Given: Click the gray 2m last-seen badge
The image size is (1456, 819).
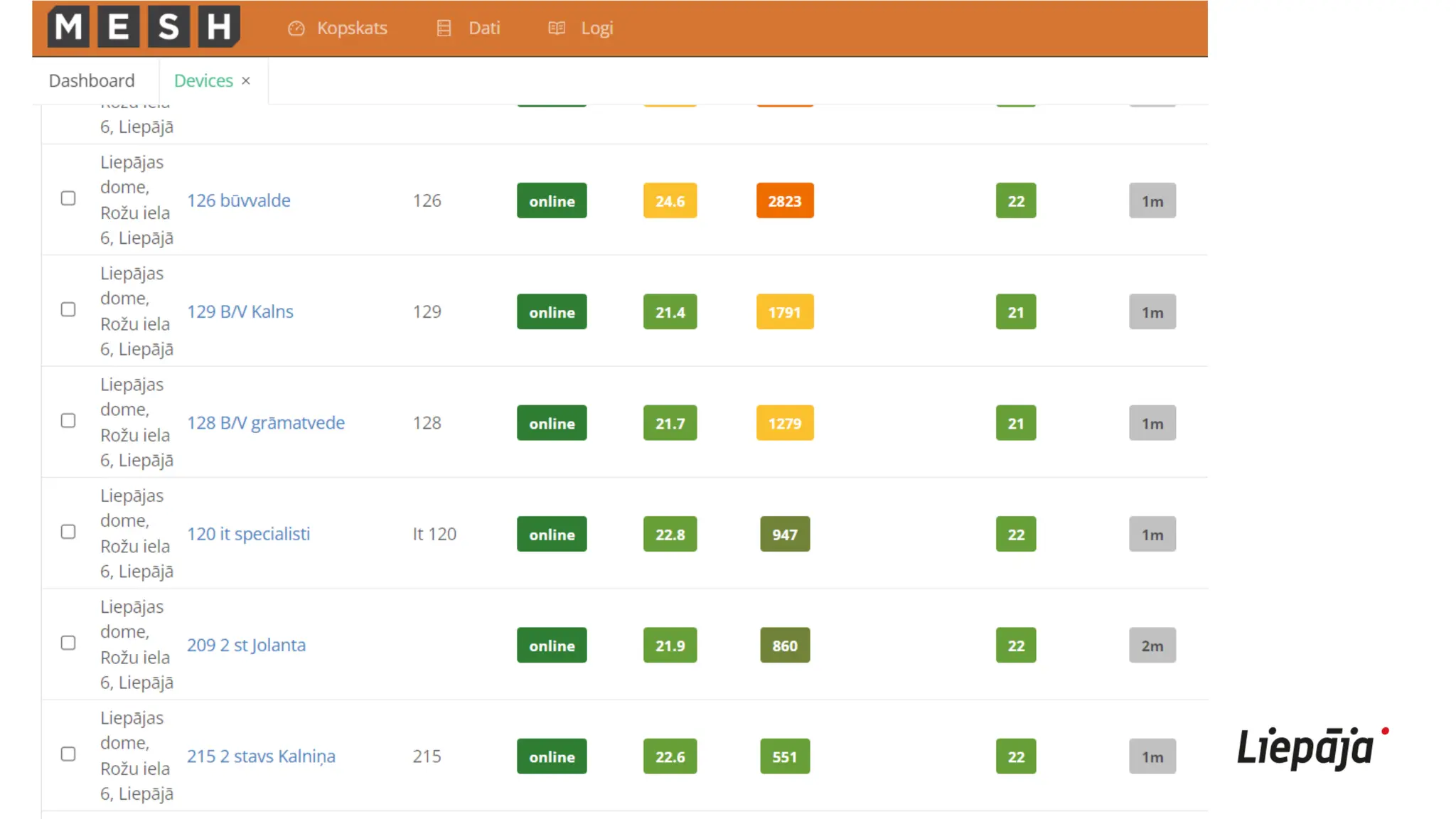Looking at the screenshot, I should click(x=1152, y=646).
